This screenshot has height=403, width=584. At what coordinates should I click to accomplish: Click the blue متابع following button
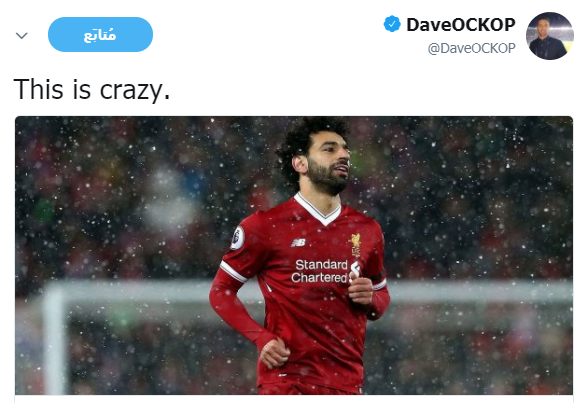coord(100,34)
